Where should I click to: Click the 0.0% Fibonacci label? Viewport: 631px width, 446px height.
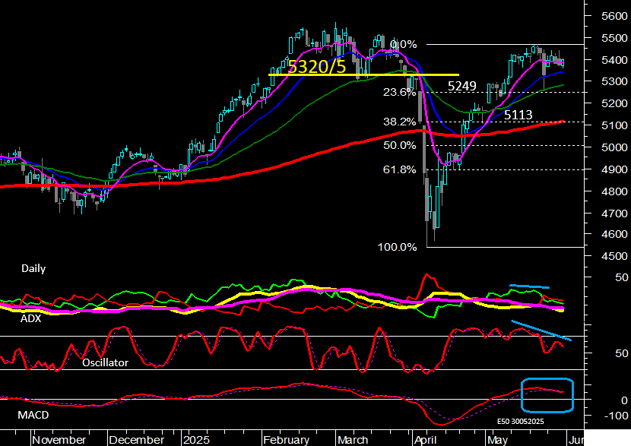pyautogui.click(x=404, y=44)
